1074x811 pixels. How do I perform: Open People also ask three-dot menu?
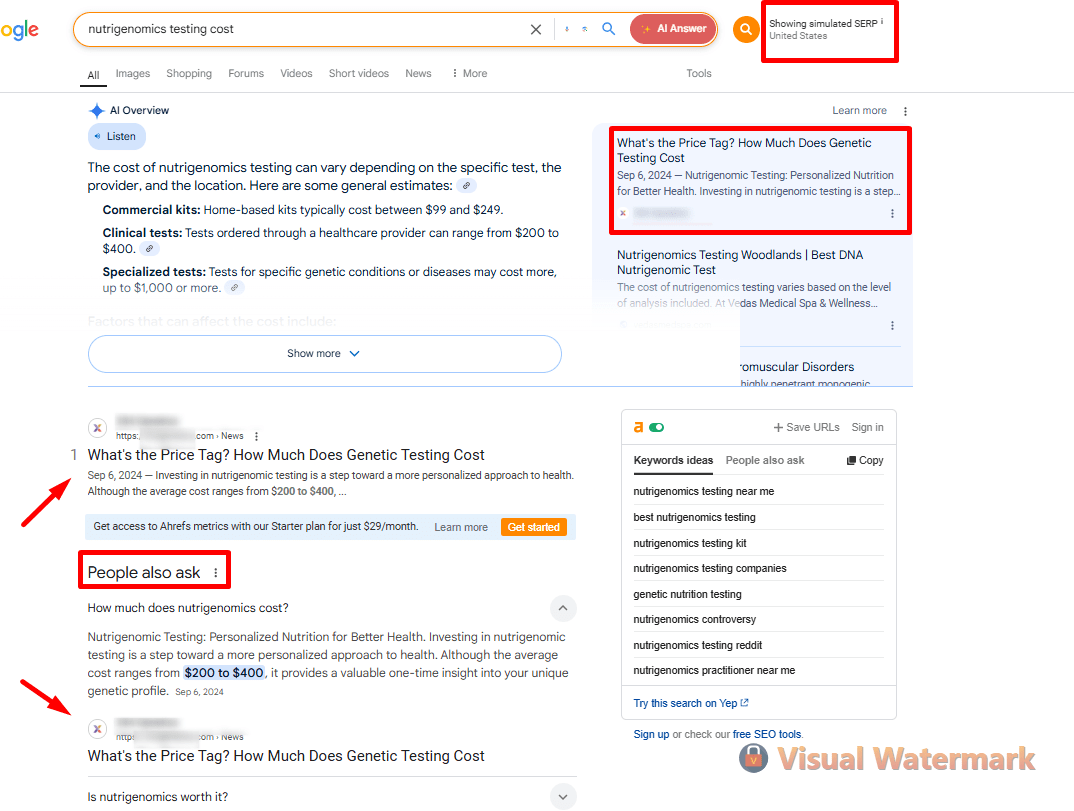tap(215, 573)
